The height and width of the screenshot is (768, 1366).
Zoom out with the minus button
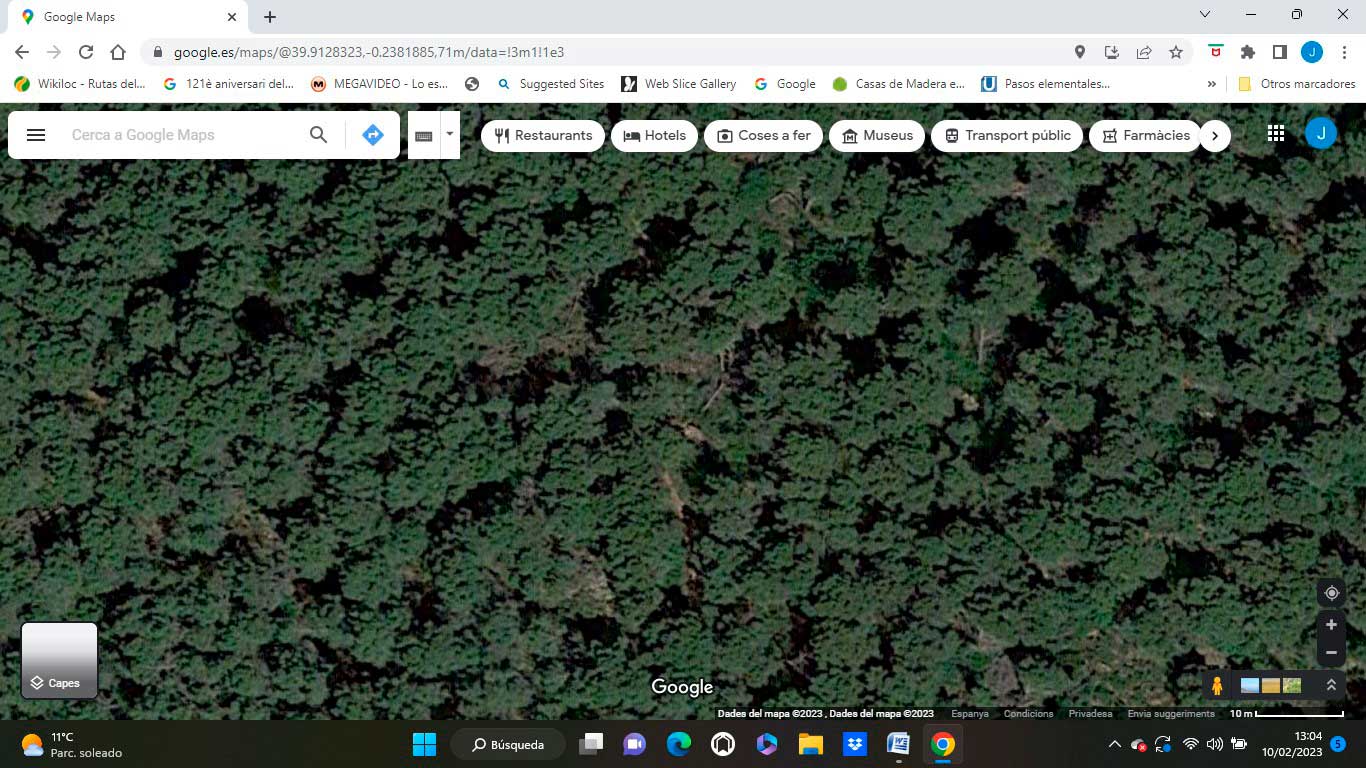coord(1331,652)
